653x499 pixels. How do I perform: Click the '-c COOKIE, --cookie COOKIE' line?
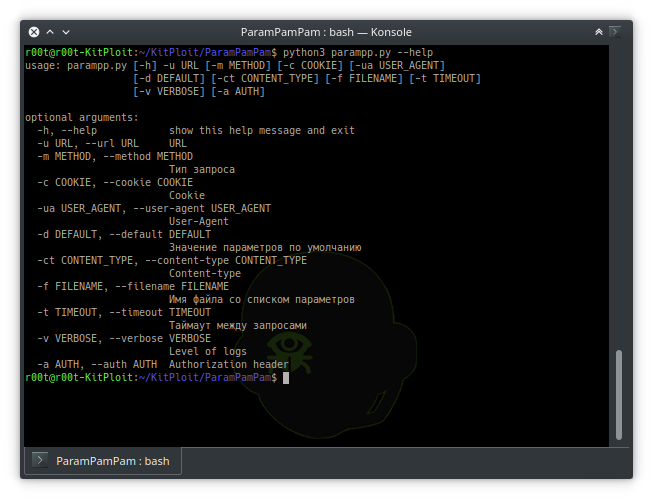(x=115, y=182)
